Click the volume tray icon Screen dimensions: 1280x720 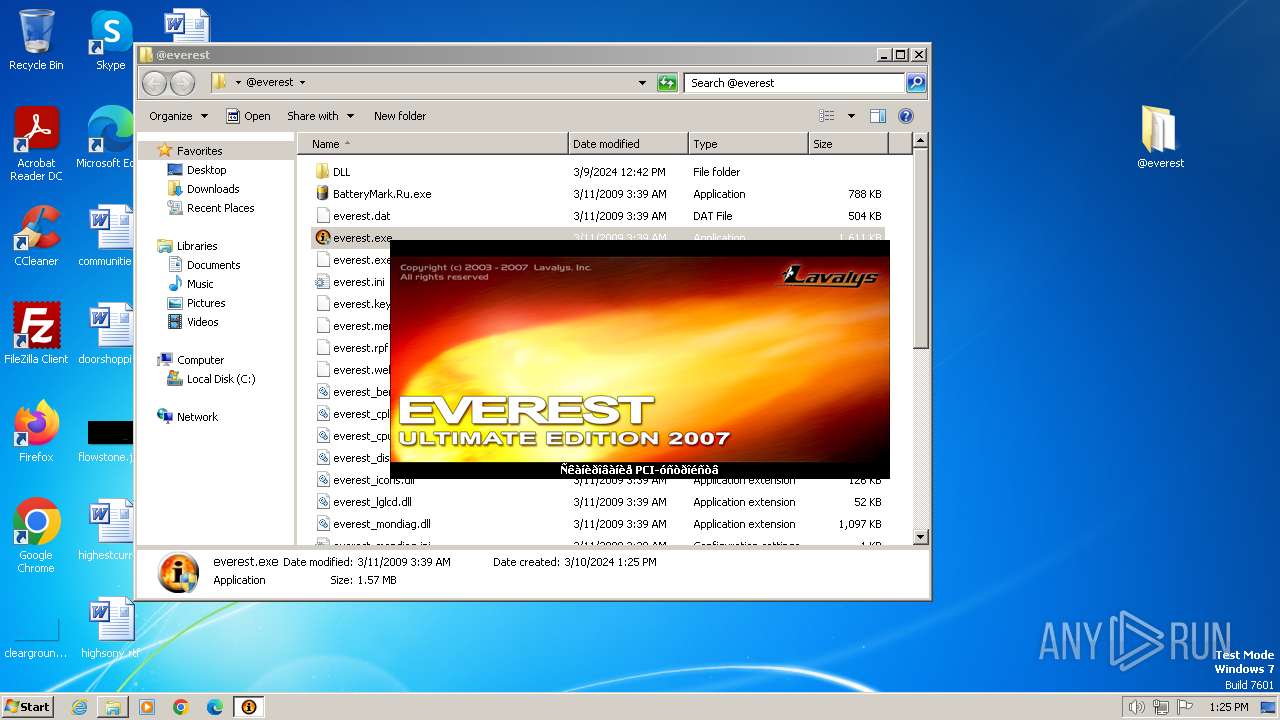click(x=1136, y=707)
